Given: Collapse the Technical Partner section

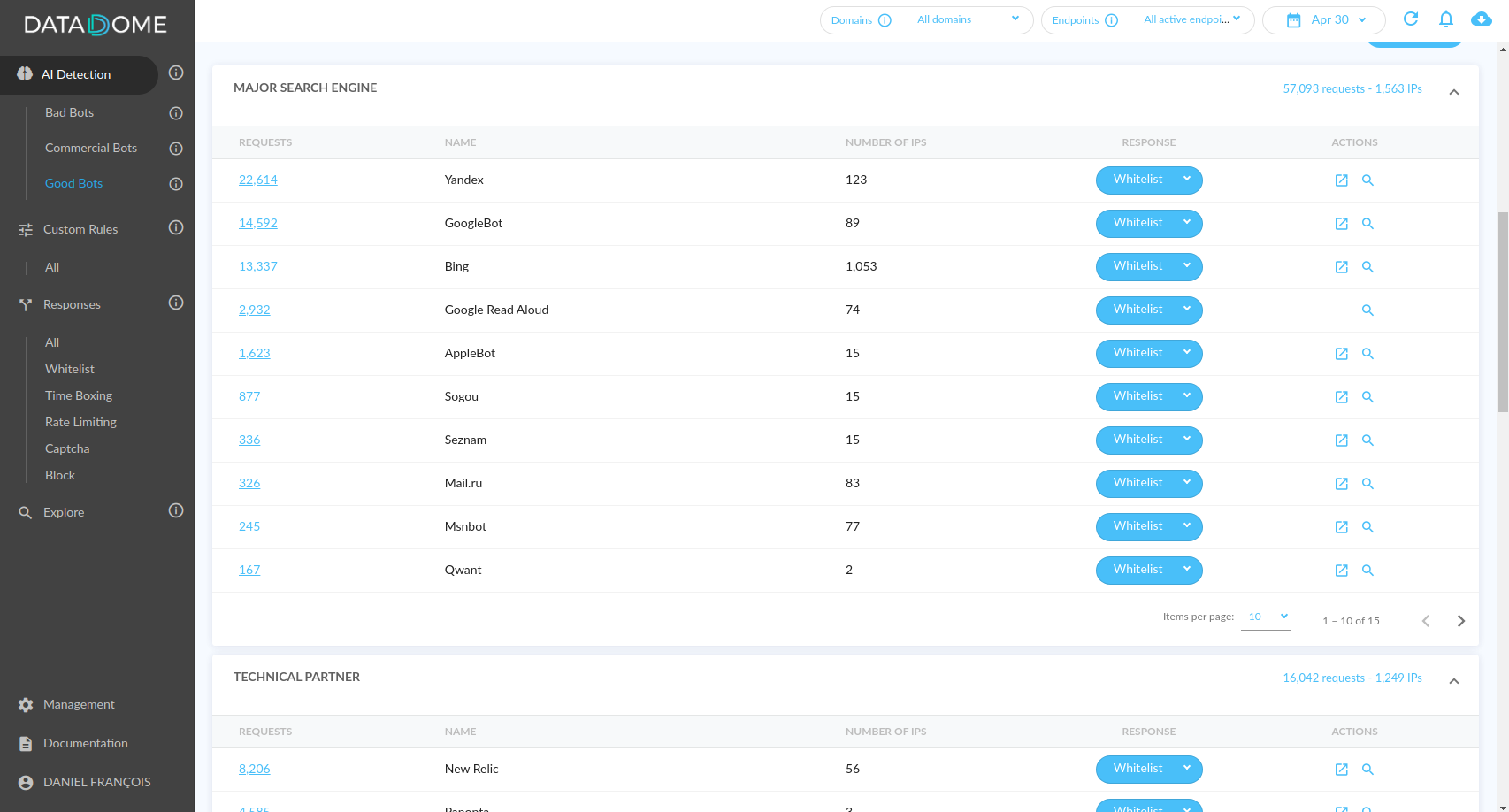Looking at the screenshot, I should [x=1454, y=681].
